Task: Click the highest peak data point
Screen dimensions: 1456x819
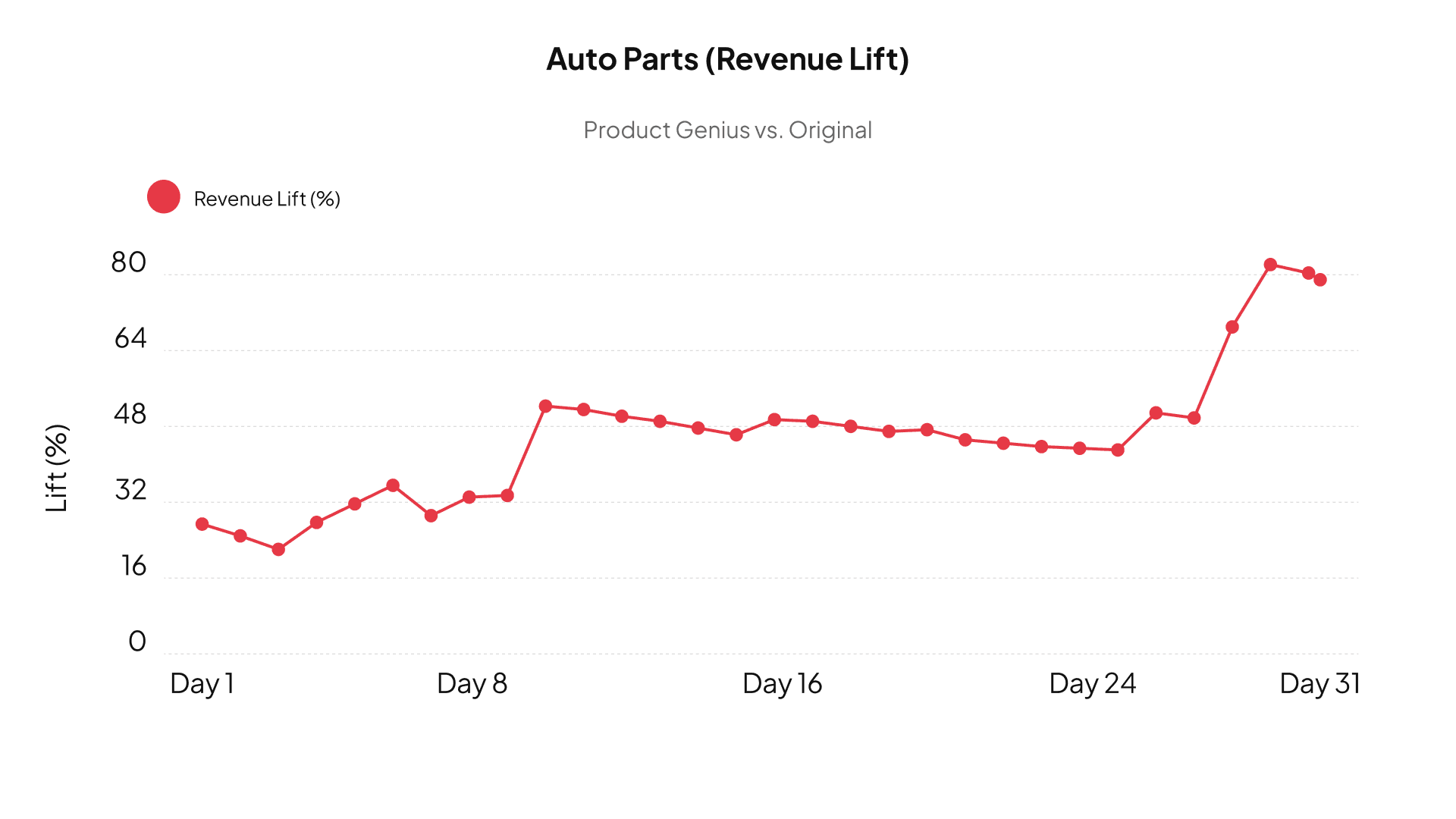Action: (1270, 265)
